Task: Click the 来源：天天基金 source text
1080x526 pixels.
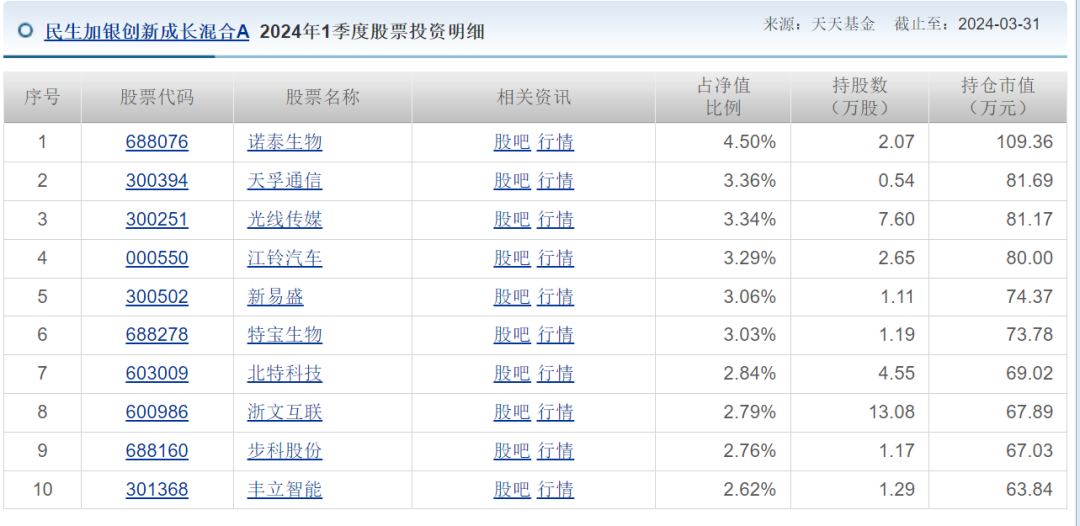Action: 819,24
